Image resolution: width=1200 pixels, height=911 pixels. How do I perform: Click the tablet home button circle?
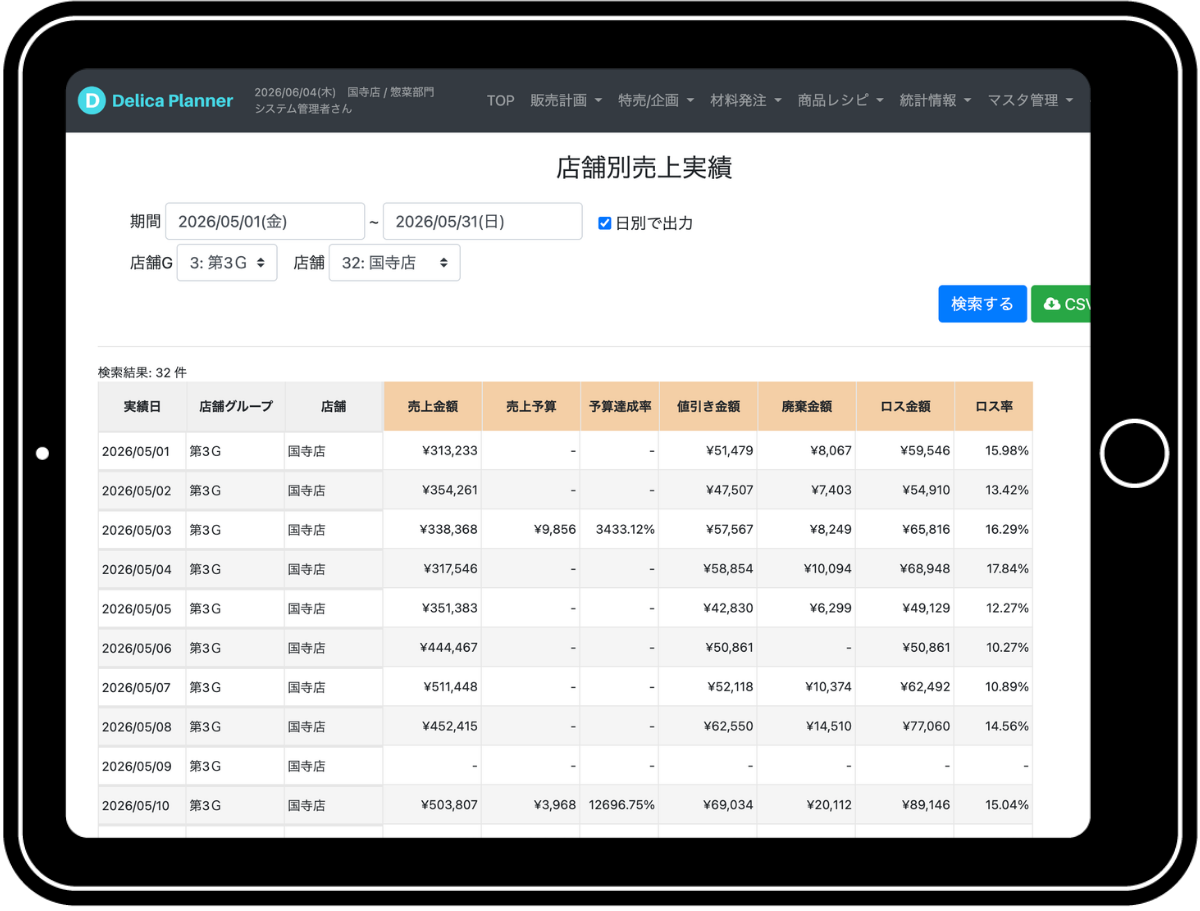coord(1135,453)
